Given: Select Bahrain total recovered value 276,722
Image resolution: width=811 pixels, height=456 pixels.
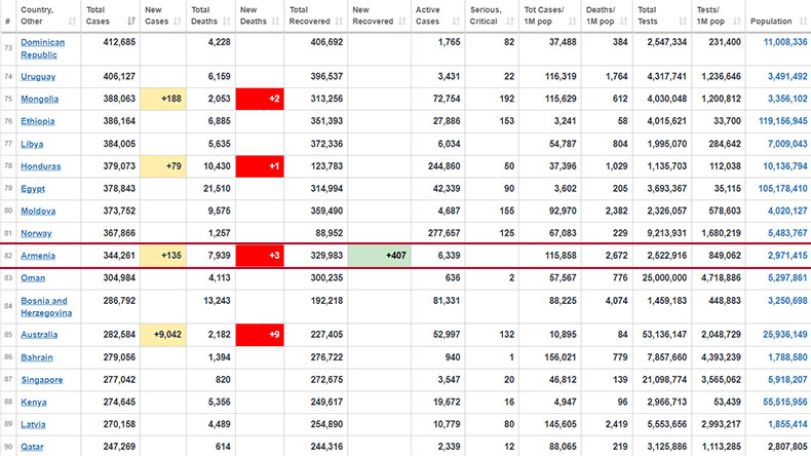Looking at the screenshot, I should click(x=326, y=357).
